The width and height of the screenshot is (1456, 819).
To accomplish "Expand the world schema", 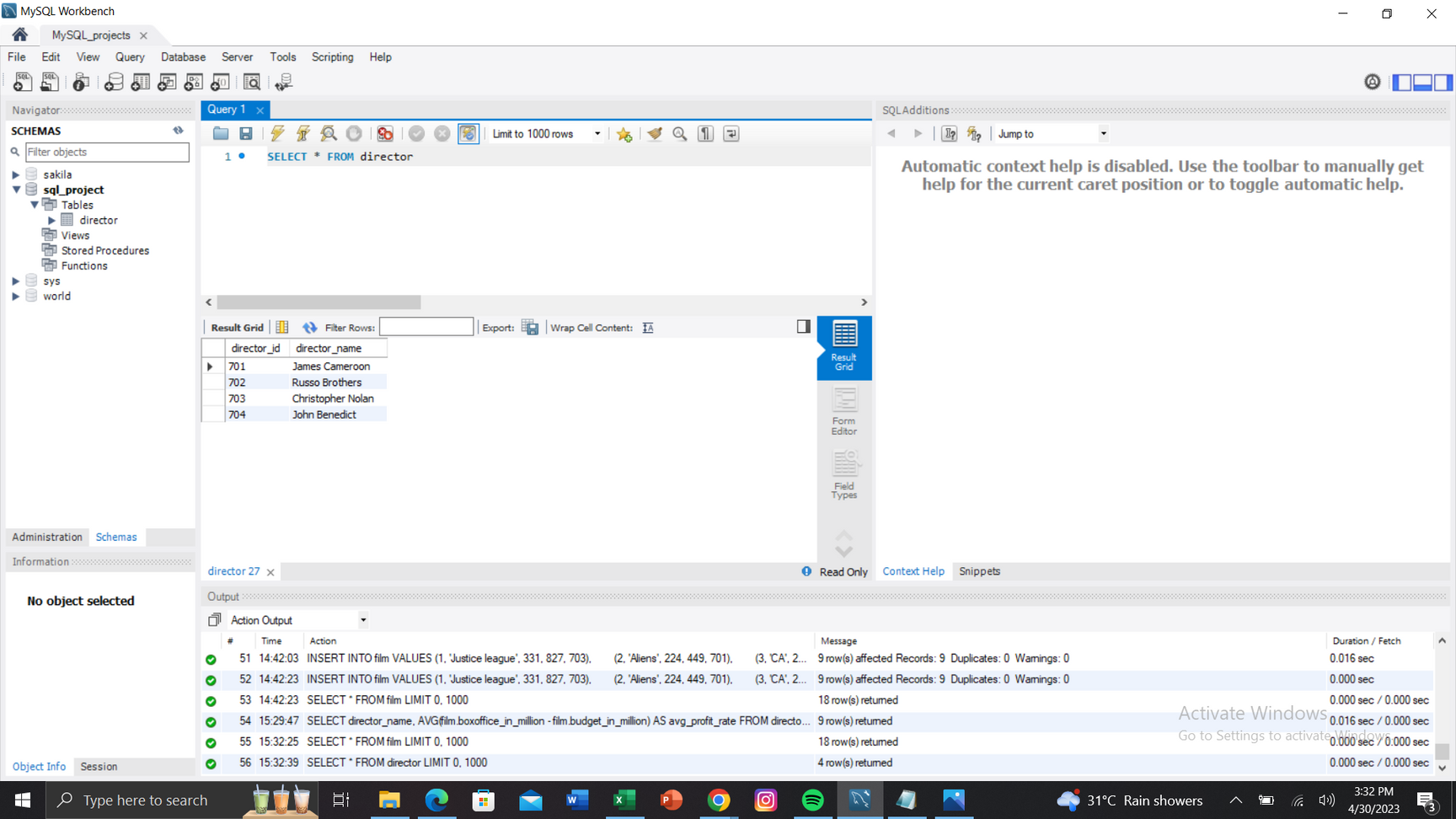I will point(15,296).
